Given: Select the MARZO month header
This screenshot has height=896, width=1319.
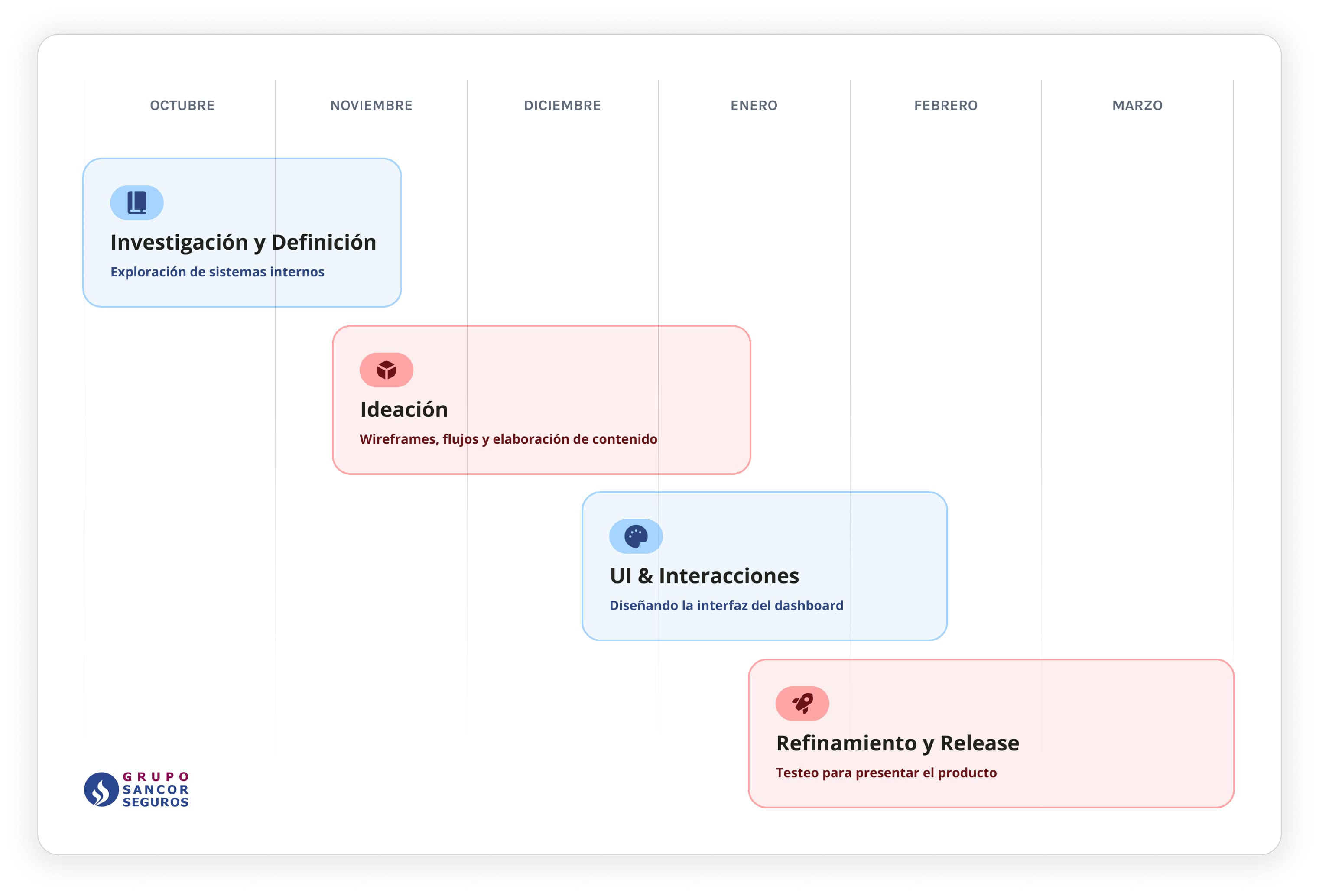Looking at the screenshot, I should pos(1137,106).
